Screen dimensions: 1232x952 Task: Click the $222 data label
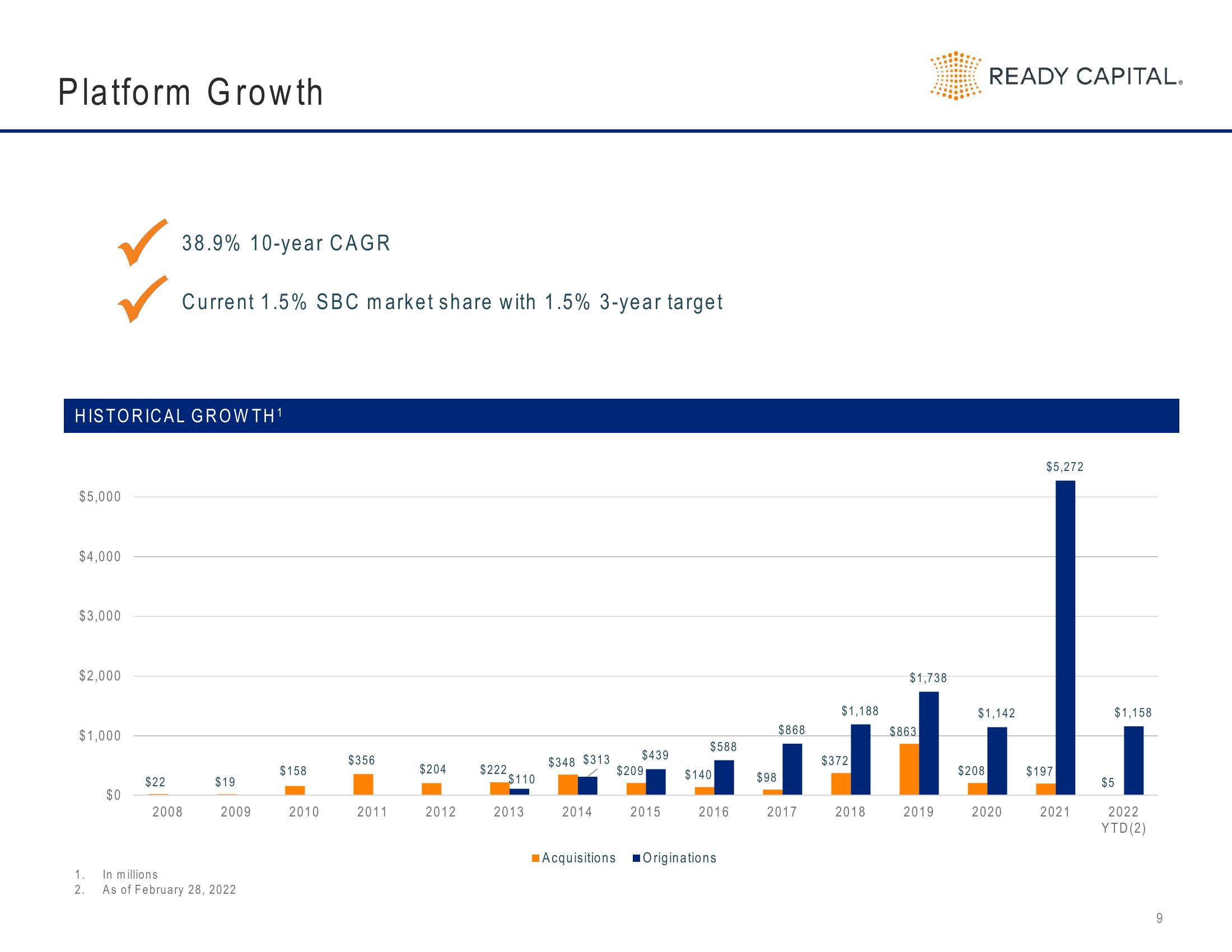tap(493, 769)
